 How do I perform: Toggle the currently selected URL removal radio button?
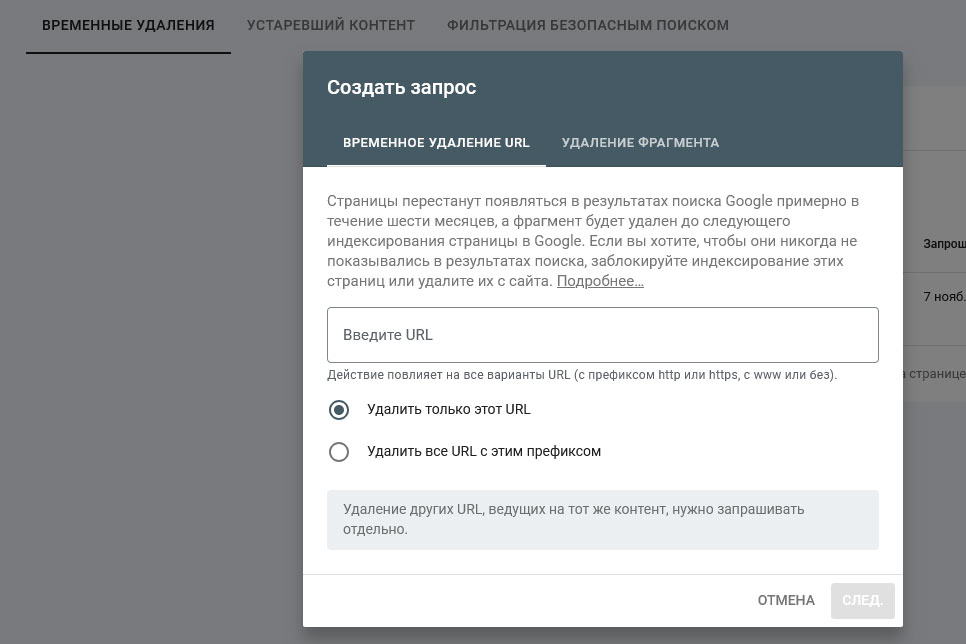click(339, 409)
